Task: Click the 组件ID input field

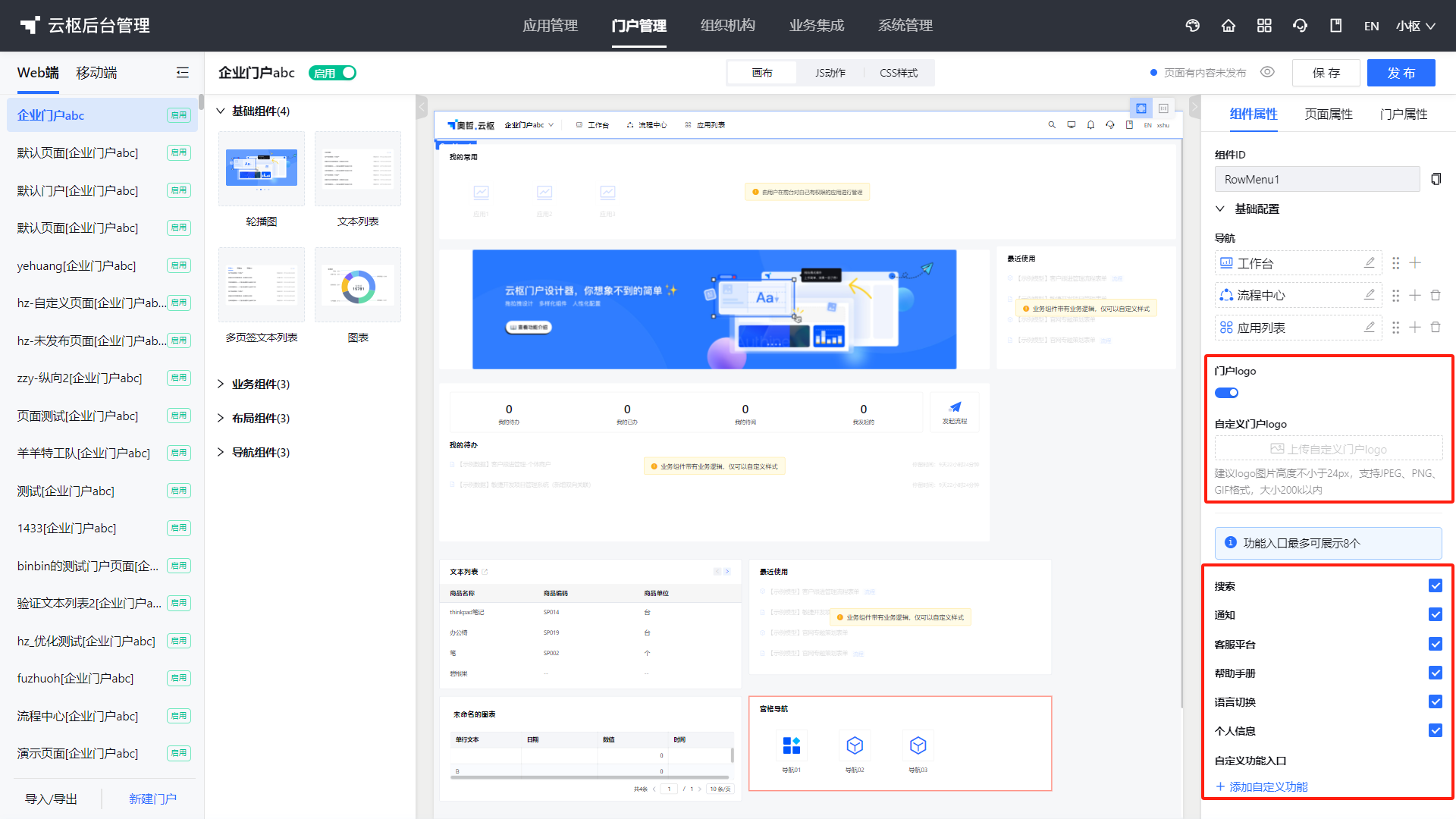Action: tap(1317, 179)
